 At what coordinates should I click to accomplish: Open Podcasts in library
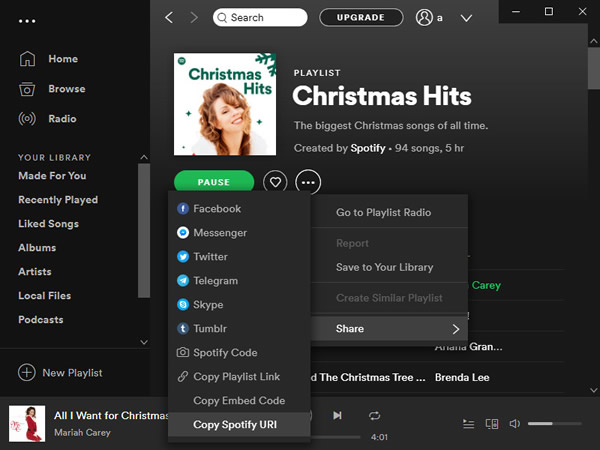[x=41, y=320]
